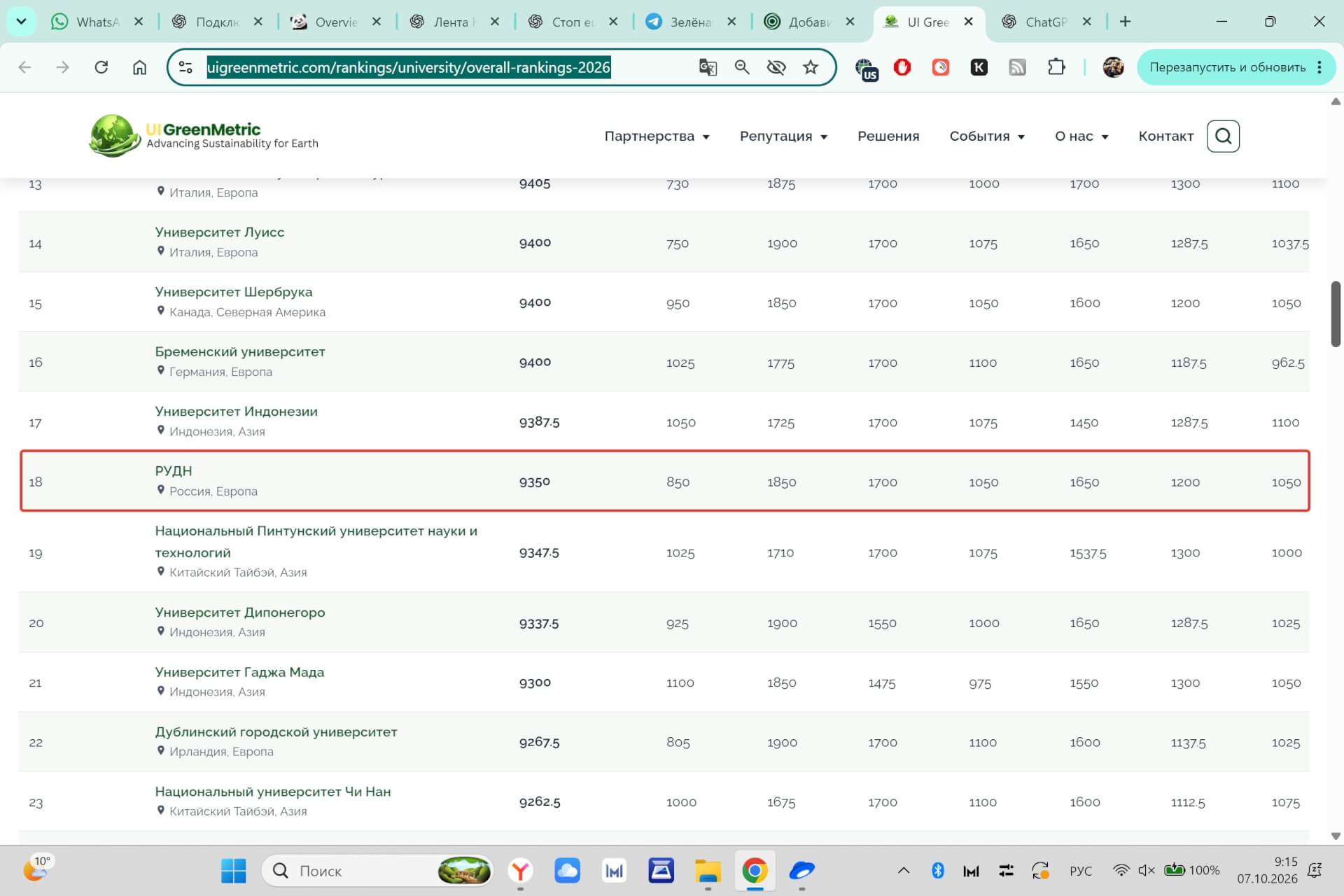This screenshot has height=896, width=1344.
Task: Open the UI GreenMetric logo homepage
Action: [204, 136]
